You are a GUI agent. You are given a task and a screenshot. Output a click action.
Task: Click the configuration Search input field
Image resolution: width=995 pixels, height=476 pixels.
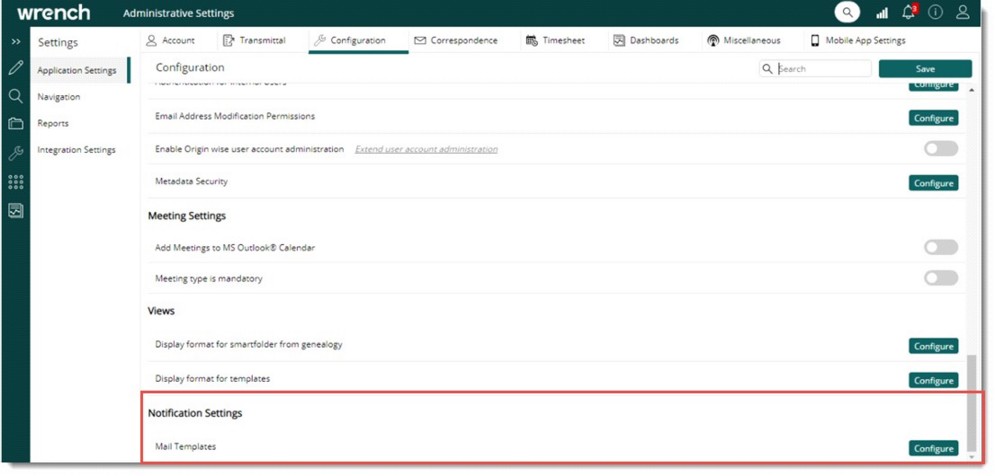[x=822, y=69]
